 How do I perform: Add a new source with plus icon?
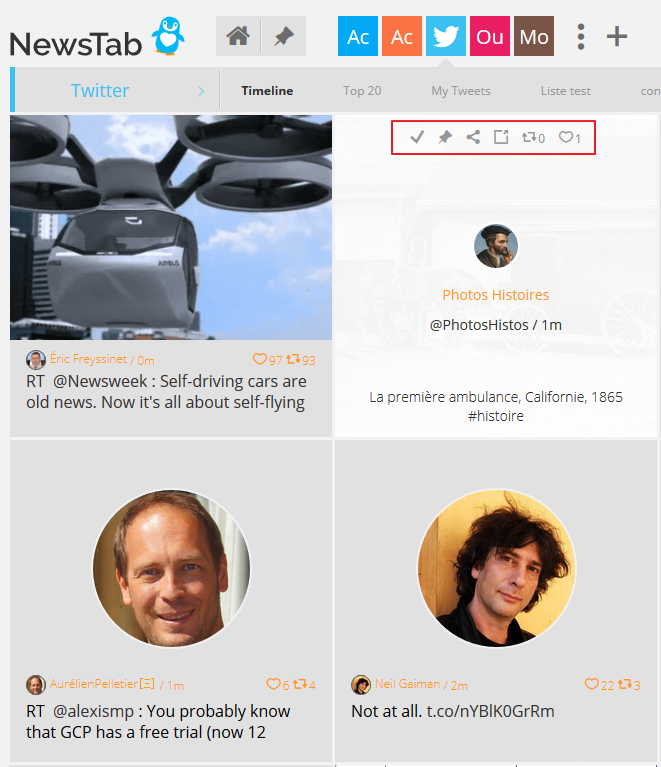click(x=617, y=37)
